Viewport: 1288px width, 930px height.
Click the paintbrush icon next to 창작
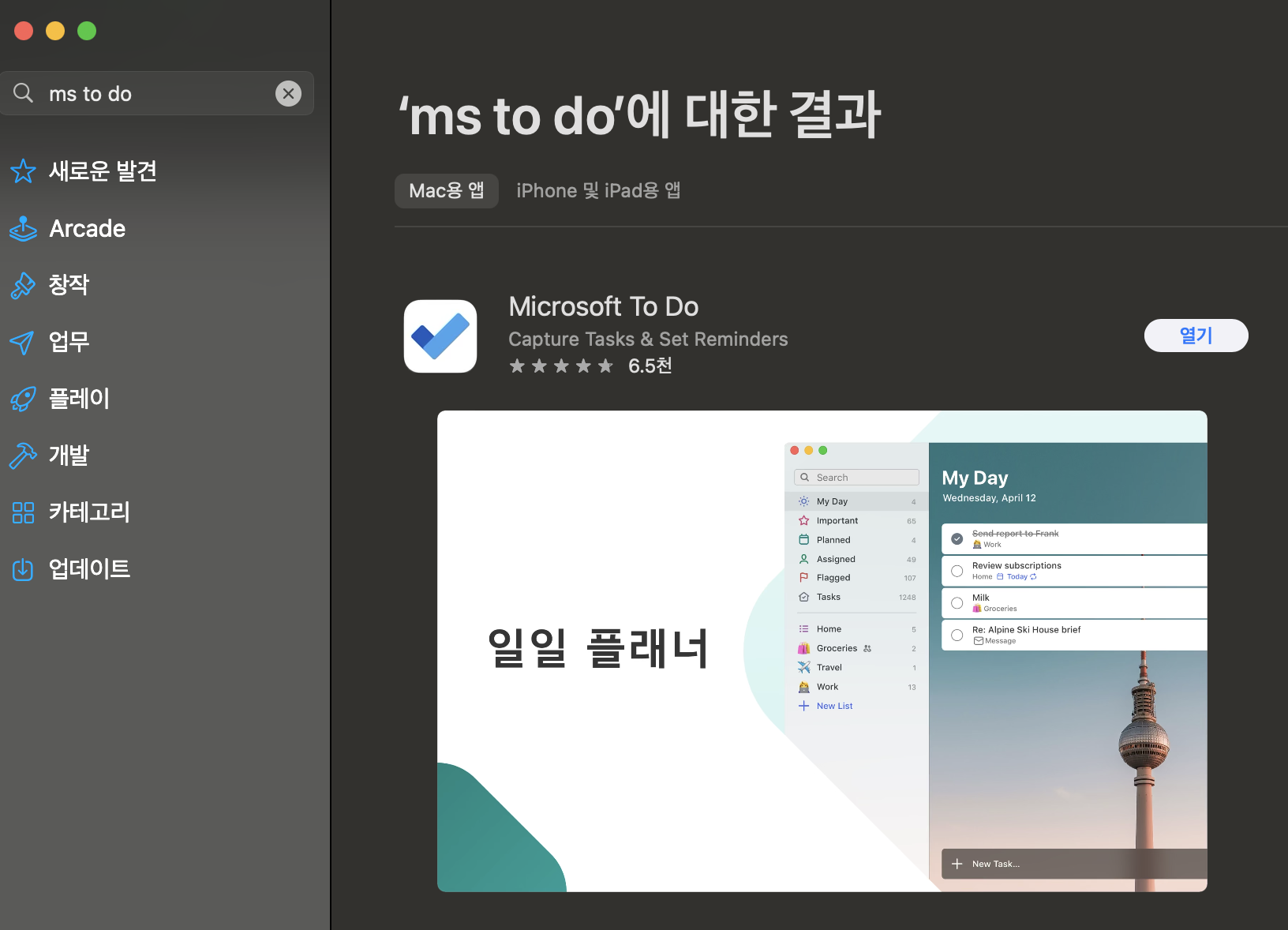[x=23, y=285]
